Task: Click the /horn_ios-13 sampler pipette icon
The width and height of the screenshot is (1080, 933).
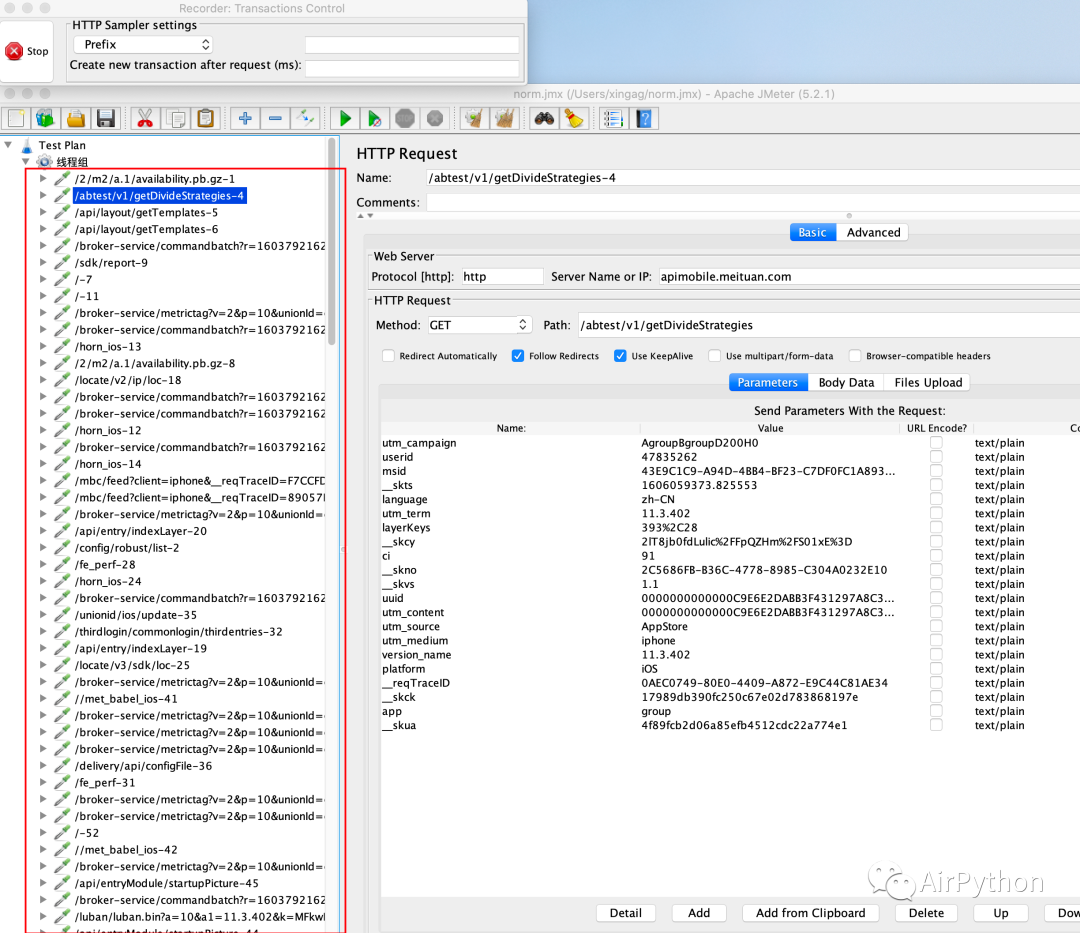Action: tap(63, 346)
